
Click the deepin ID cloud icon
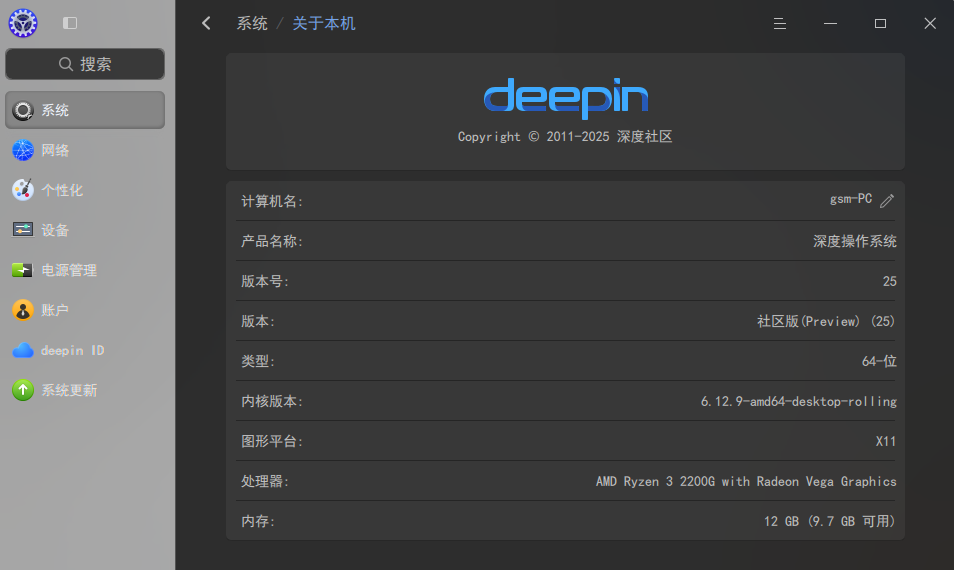click(23, 350)
